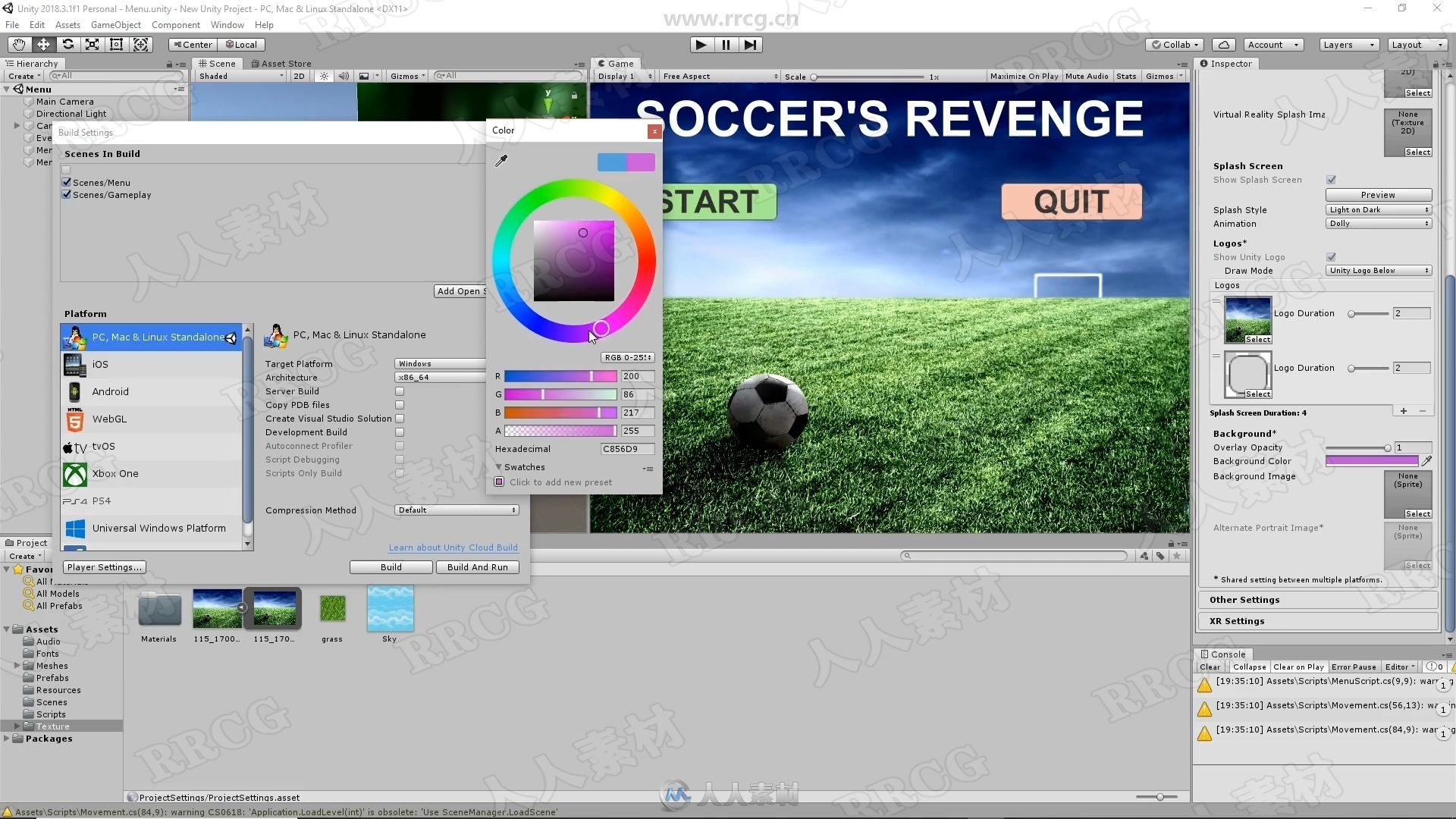Select the Rotate tool
This screenshot has width=1456, height=819.
pos(67,45)
